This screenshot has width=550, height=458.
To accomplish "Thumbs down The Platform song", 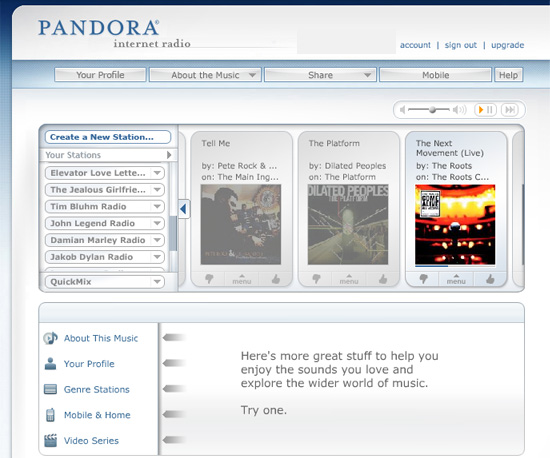I will point(316,279).
